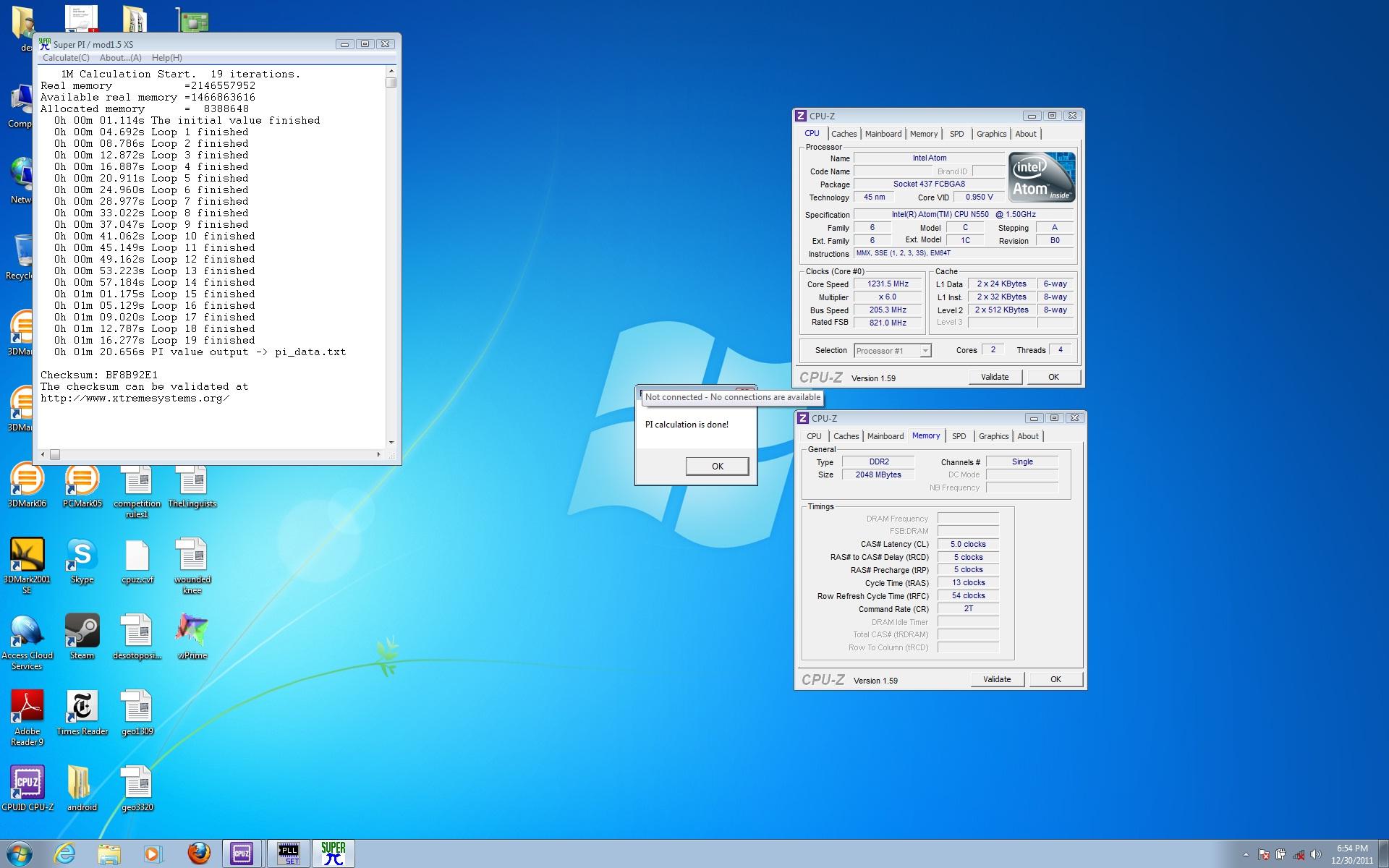1389x868 pixels.
Task: Open TheLinguists document icon
Action: click(x=192, y=486)
